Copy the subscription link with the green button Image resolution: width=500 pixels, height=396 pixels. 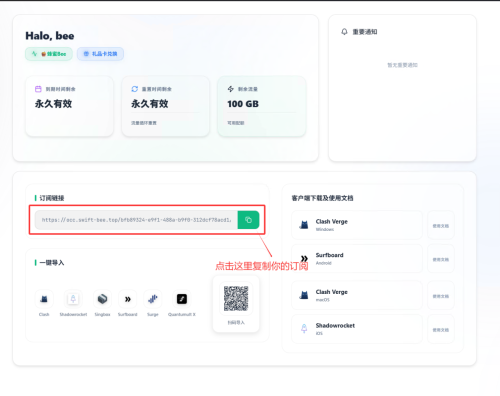248,220
